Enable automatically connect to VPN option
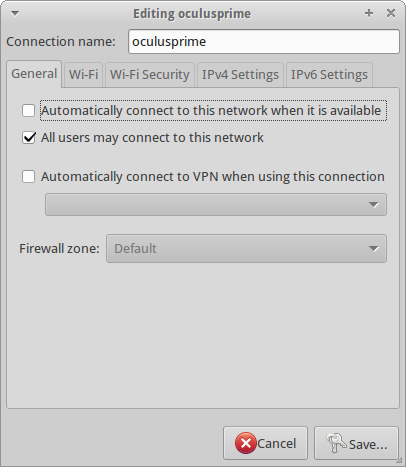 (x=28, y=176)
